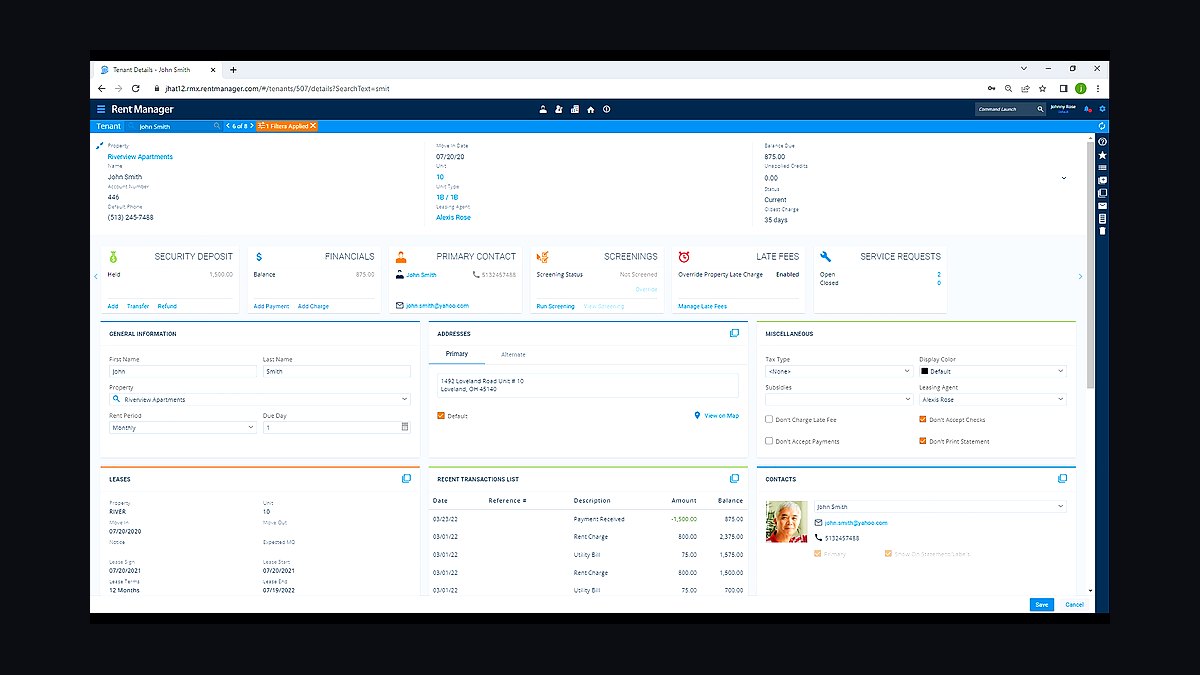Click the tenant search magnifier icon
The image size is (1200, 675).
pos(217,126)
